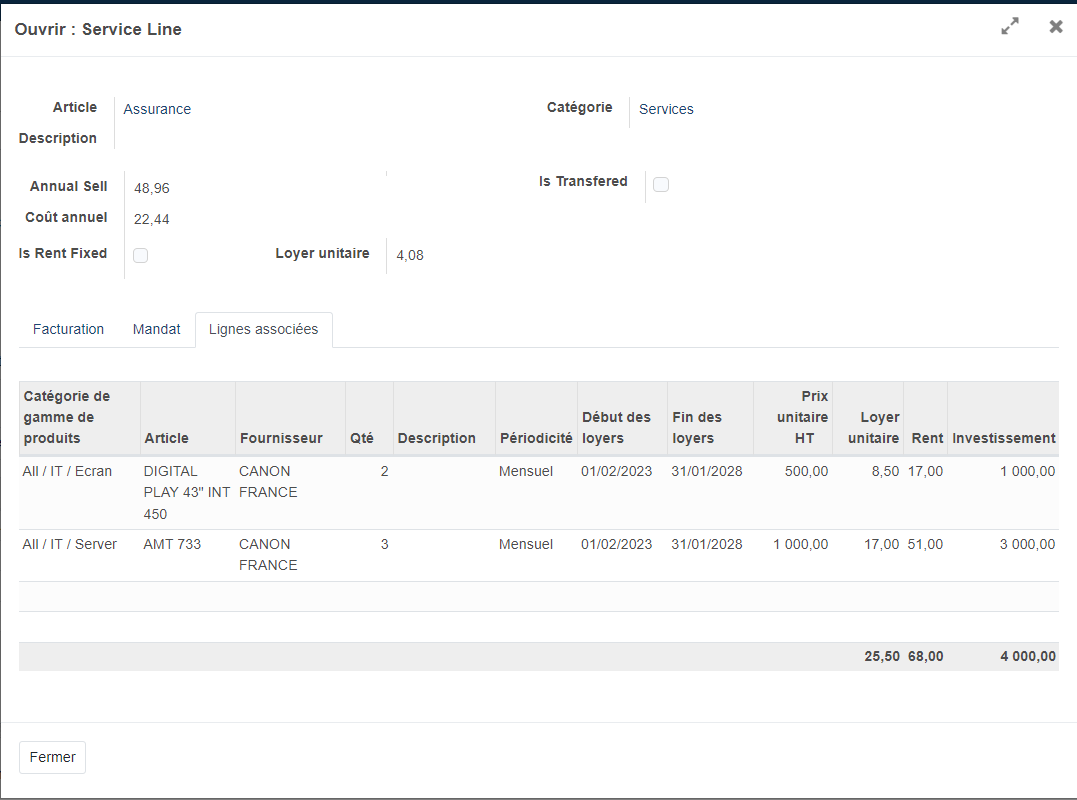This screenshot has height=800, width=1077.
Task: Sort by Début des loyers column
Action: click(616, 427)
